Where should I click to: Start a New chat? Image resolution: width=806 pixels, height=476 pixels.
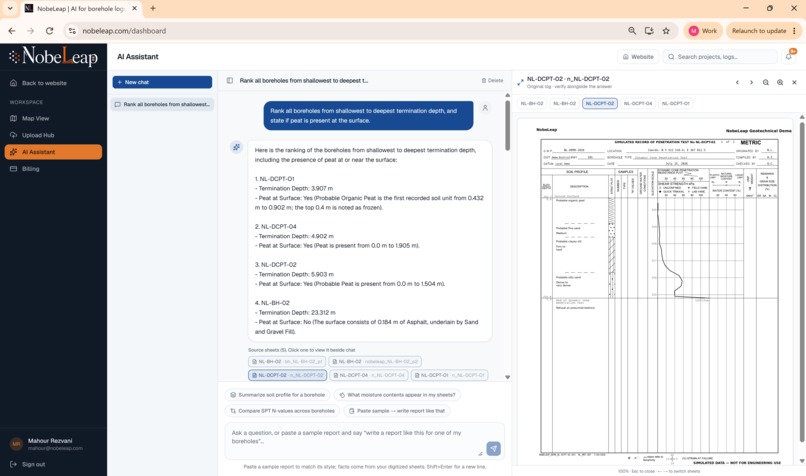pyautogui.click(x=162, y=82)
